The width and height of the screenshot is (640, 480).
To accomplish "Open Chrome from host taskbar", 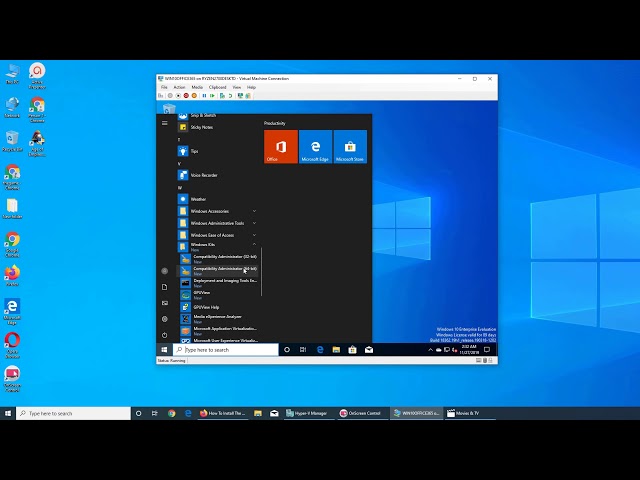I will 171,413.
